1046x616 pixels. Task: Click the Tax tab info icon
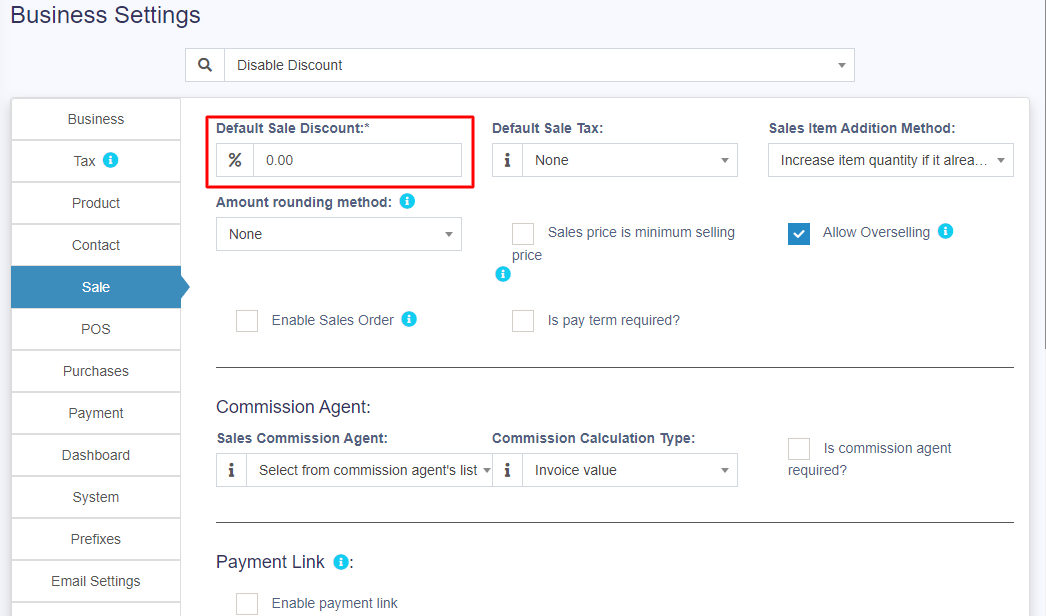tap(111, 160)
